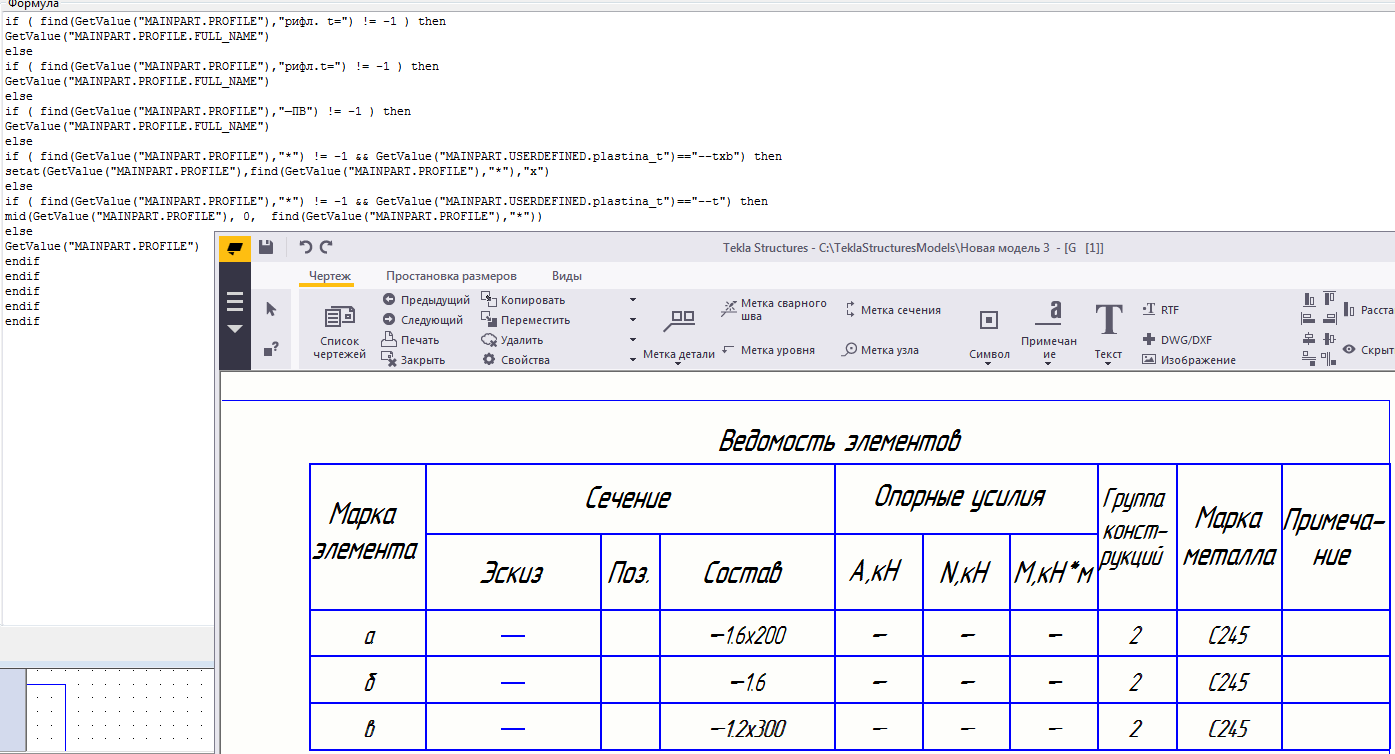
Task: Click the Redo arrow icon
Action: (x=326, y=247)
